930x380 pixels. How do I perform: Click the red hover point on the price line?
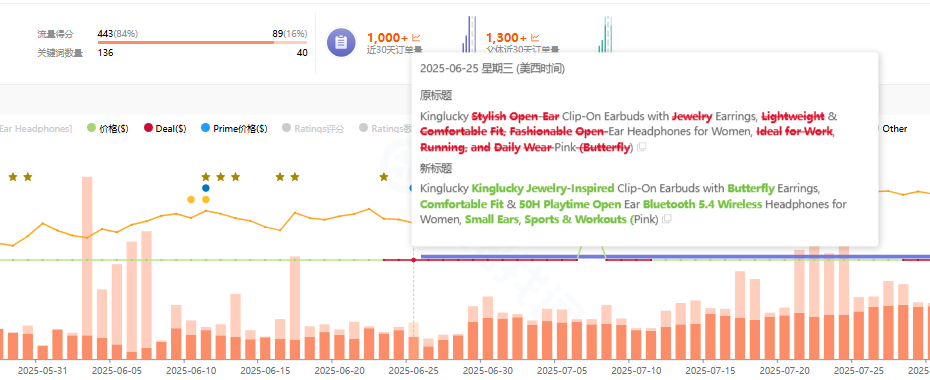413,260
